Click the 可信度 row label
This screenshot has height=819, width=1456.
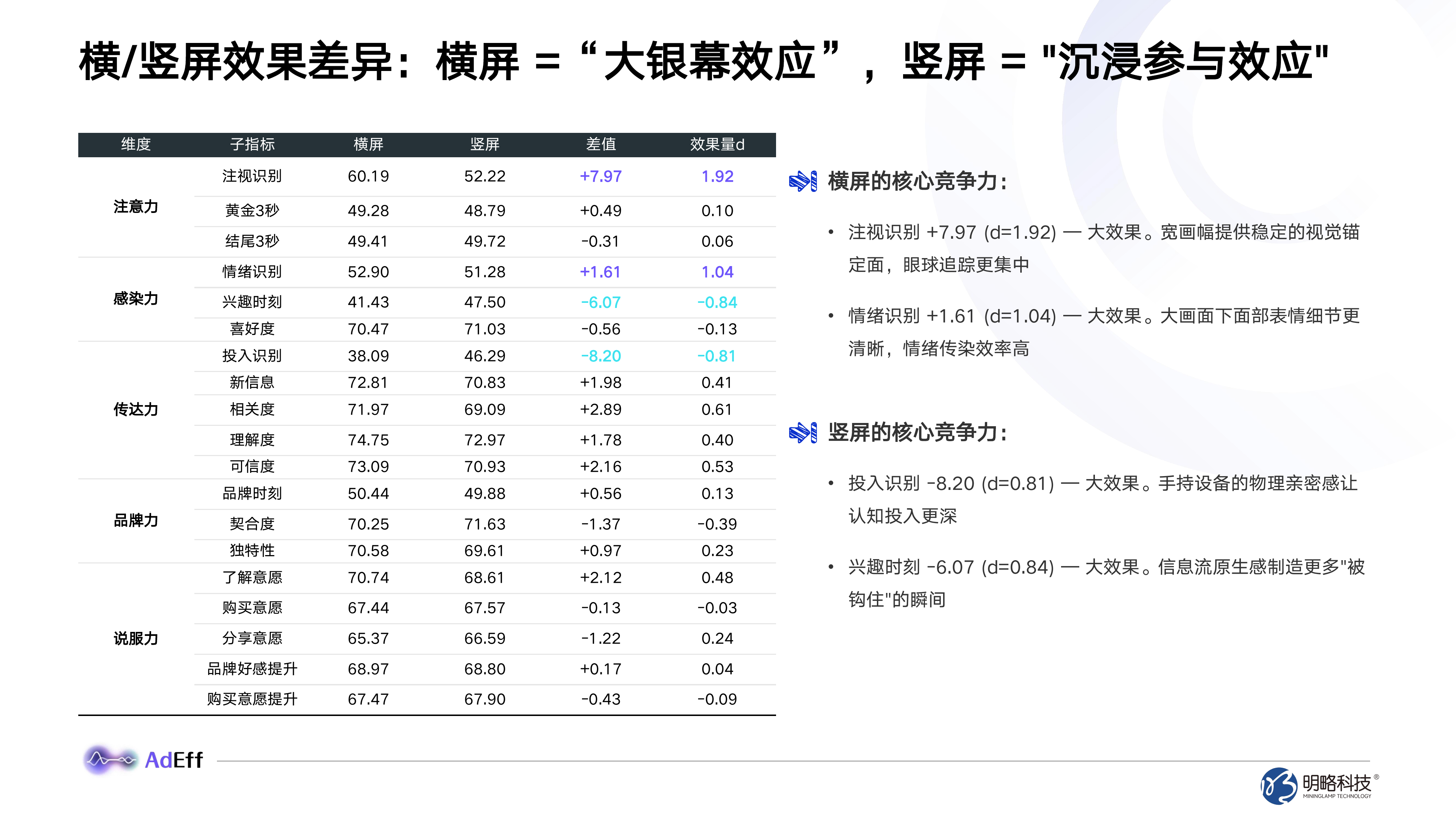coord(252,467)
